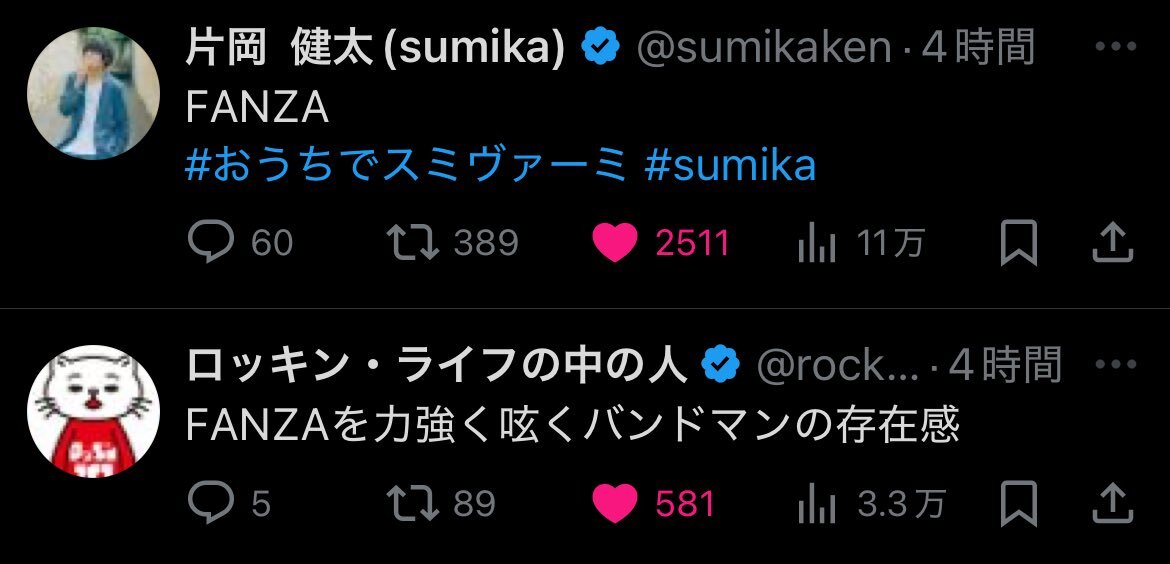Share 片岡 健太's tweet
Viewport: 1170px width, 564px height.
(x=1115, y=242)
